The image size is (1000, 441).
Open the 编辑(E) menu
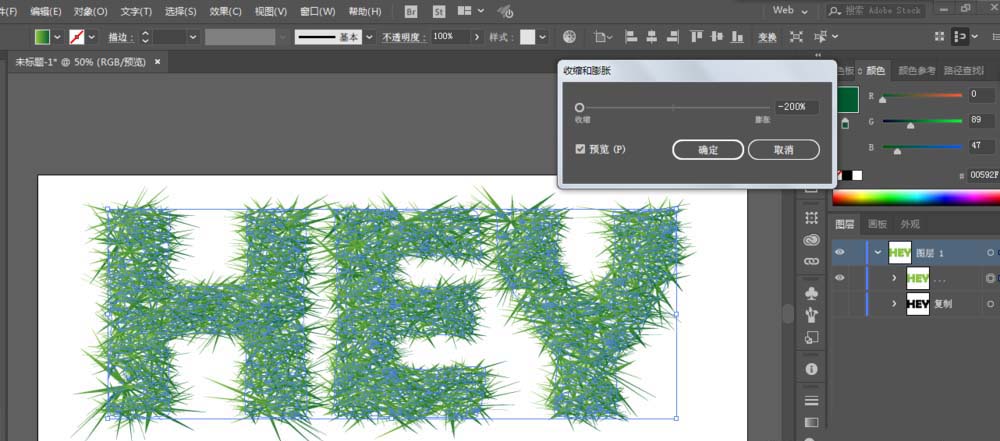click(46, 11)
